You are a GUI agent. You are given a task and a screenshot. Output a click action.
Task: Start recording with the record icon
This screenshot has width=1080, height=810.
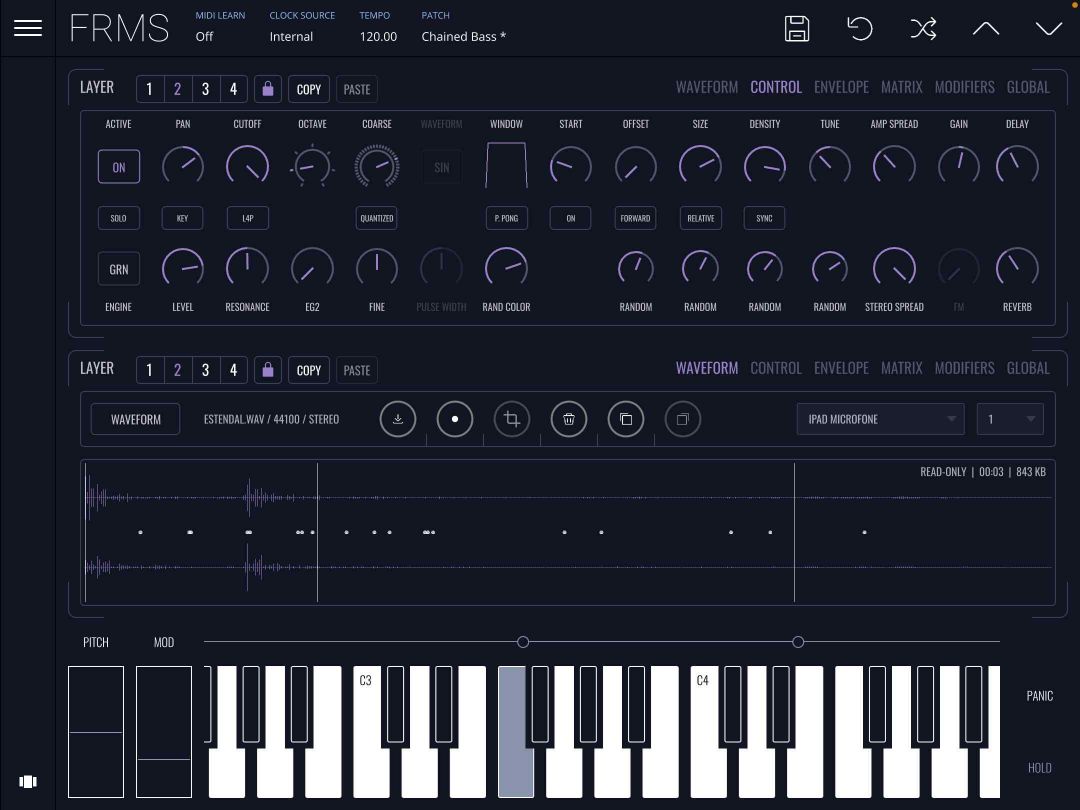click(x=455, y=419)
